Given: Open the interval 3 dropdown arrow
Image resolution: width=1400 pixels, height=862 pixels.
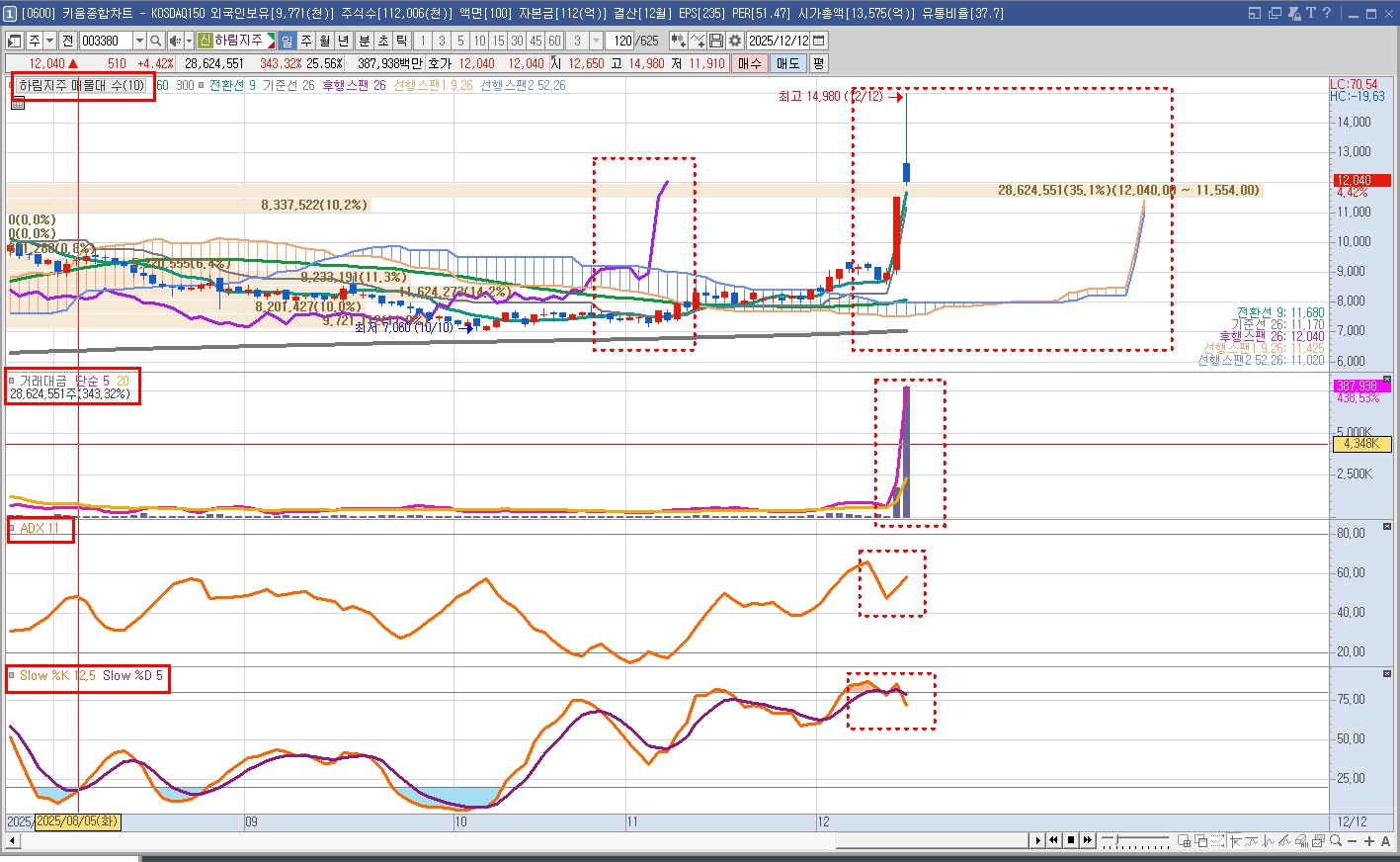Looking at the screenshot, I should (x=597, y=41).
